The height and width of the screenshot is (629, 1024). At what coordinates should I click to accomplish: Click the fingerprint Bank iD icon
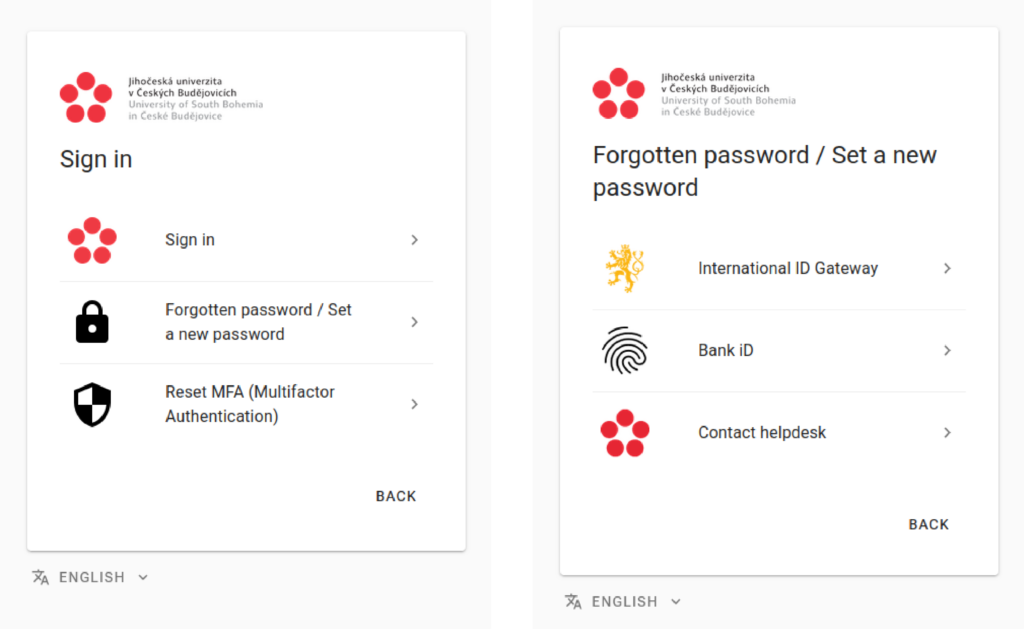pyautogui.click(x=625, y=350)
